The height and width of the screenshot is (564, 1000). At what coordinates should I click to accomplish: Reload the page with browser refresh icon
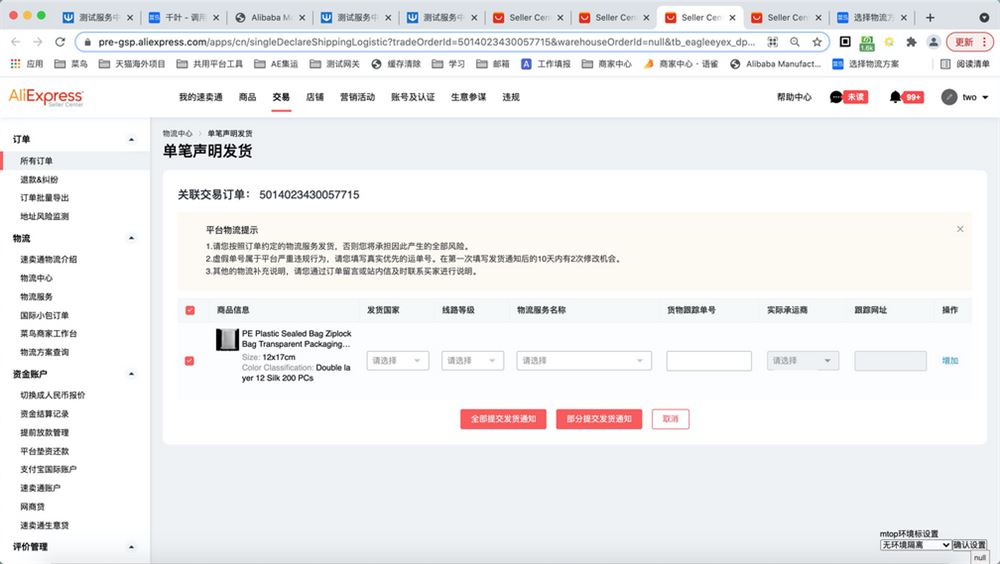60,42
